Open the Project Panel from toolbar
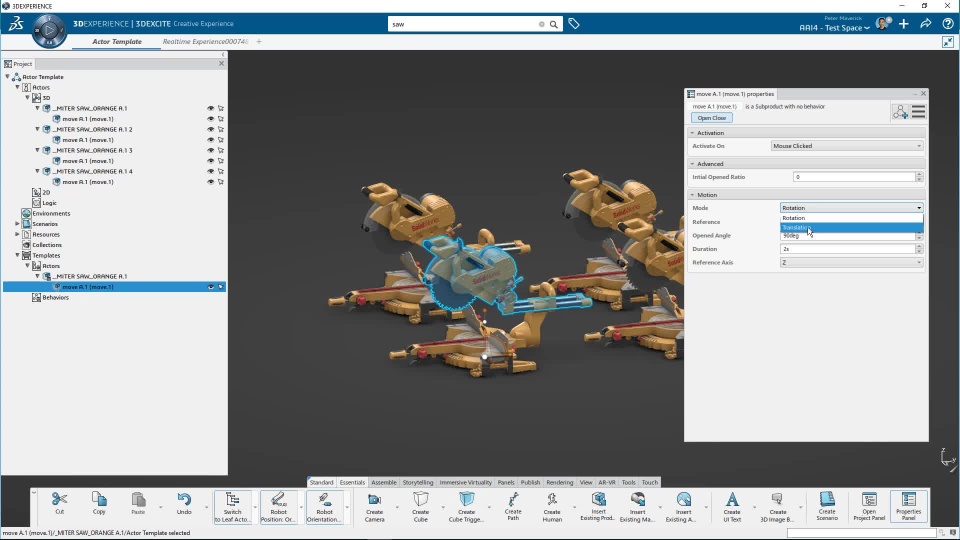This screenshot has height=540, width=960. point(869,499)
